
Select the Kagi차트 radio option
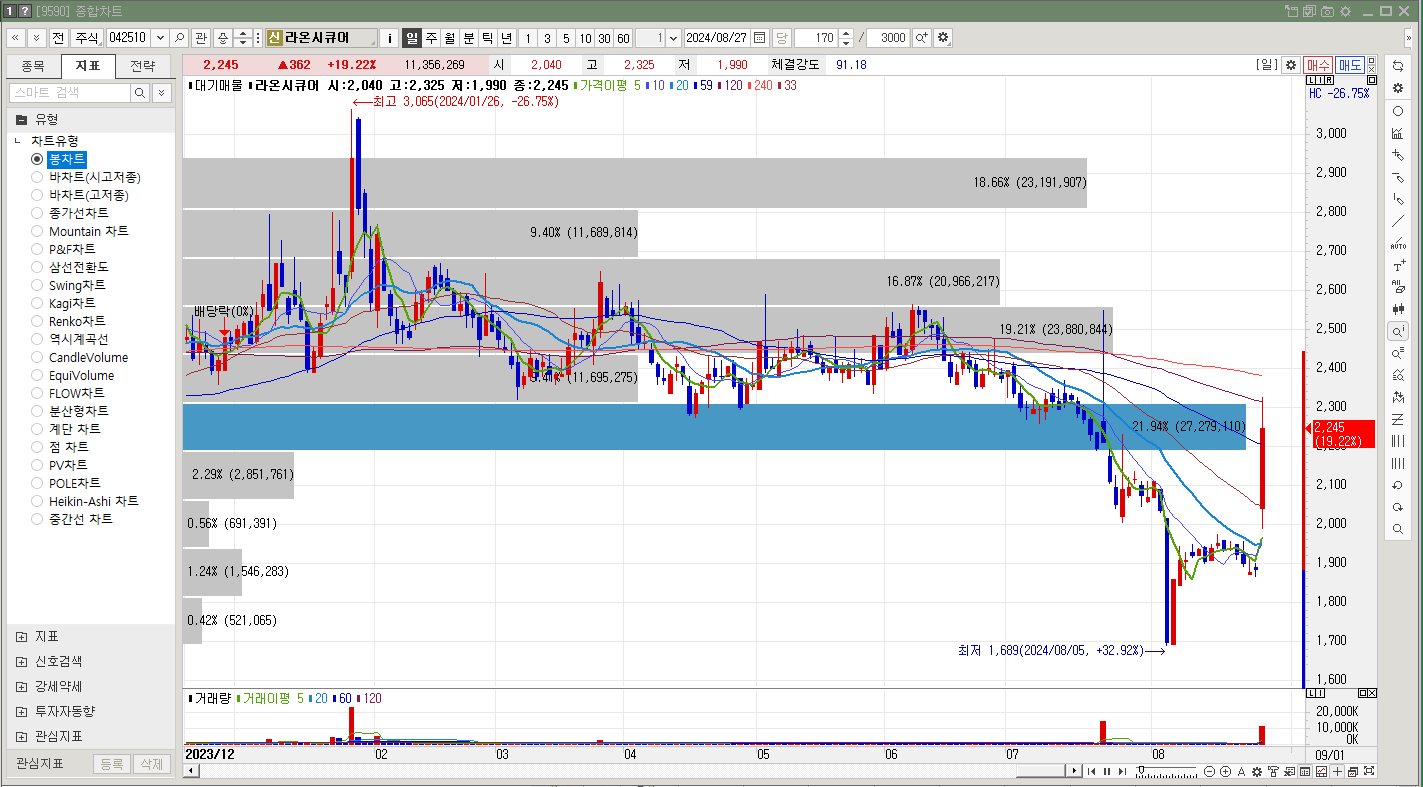coord(37,303)
